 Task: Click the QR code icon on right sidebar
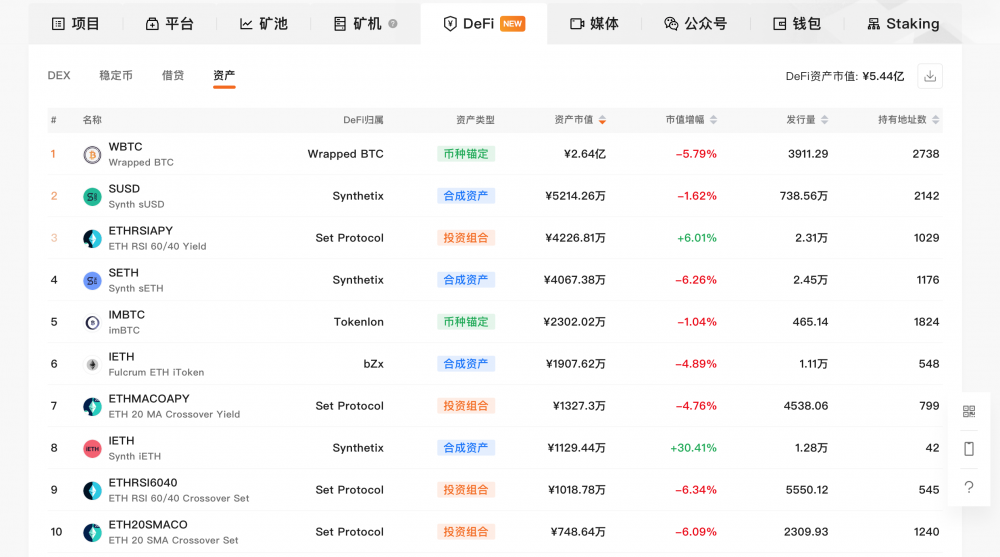tap(968, 411)
